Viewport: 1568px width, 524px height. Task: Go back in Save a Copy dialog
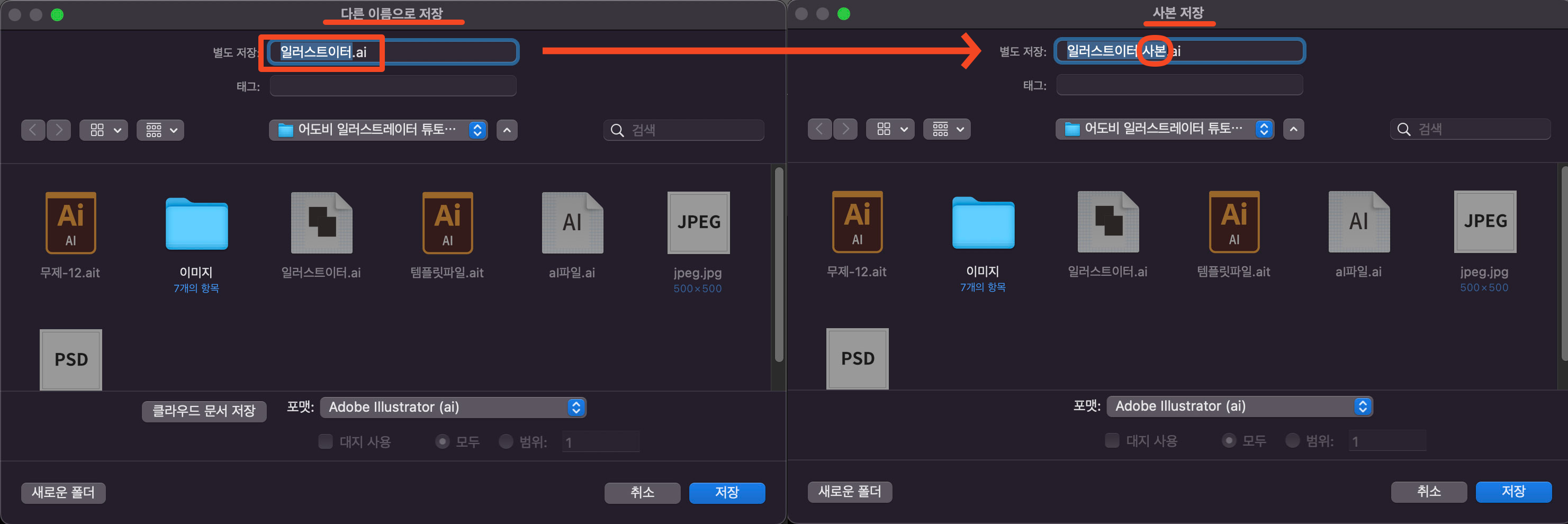pos(820,129)
